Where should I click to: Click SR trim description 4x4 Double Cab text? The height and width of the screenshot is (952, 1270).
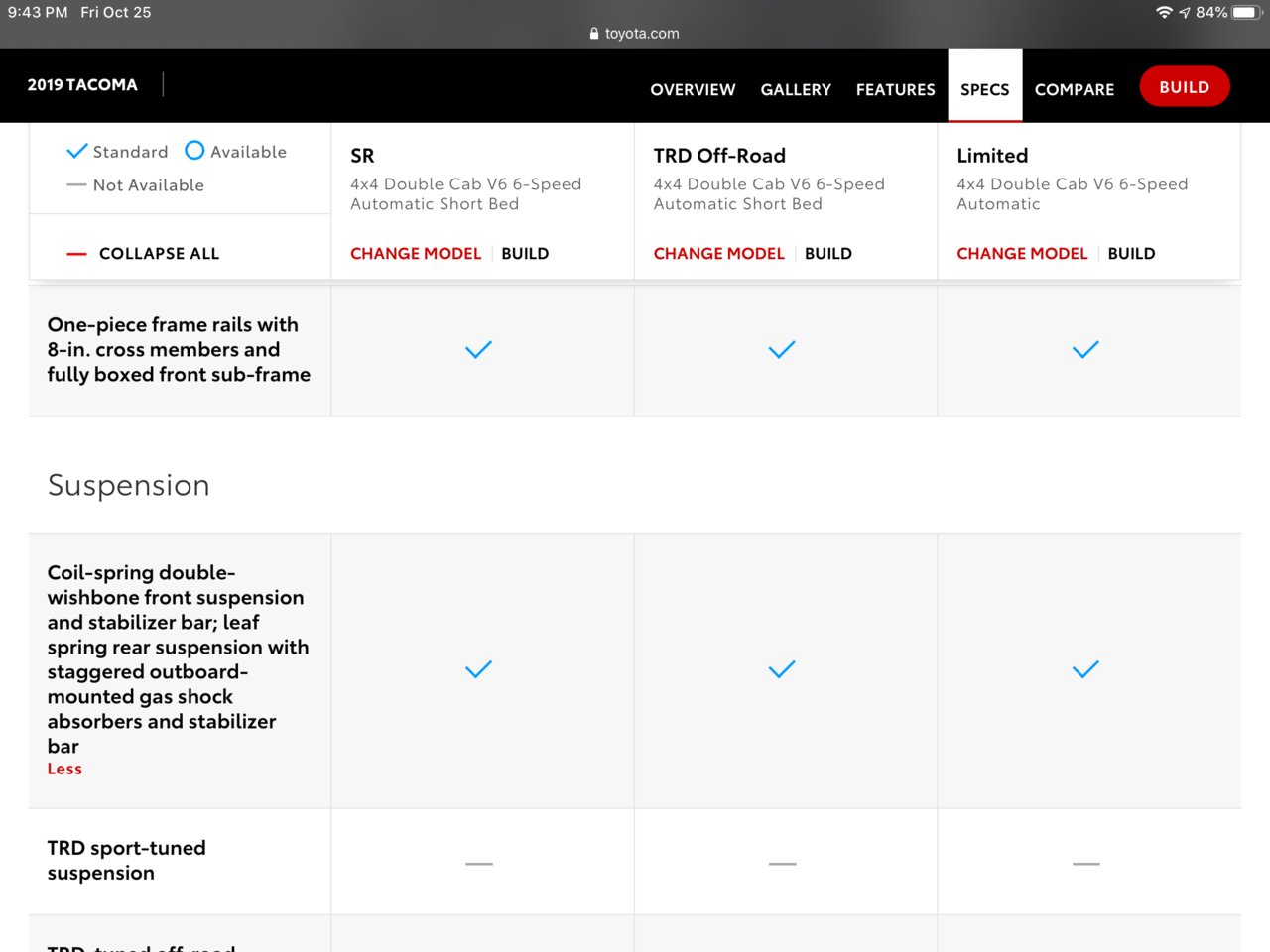pyautogui.click(x=465, y=193)
